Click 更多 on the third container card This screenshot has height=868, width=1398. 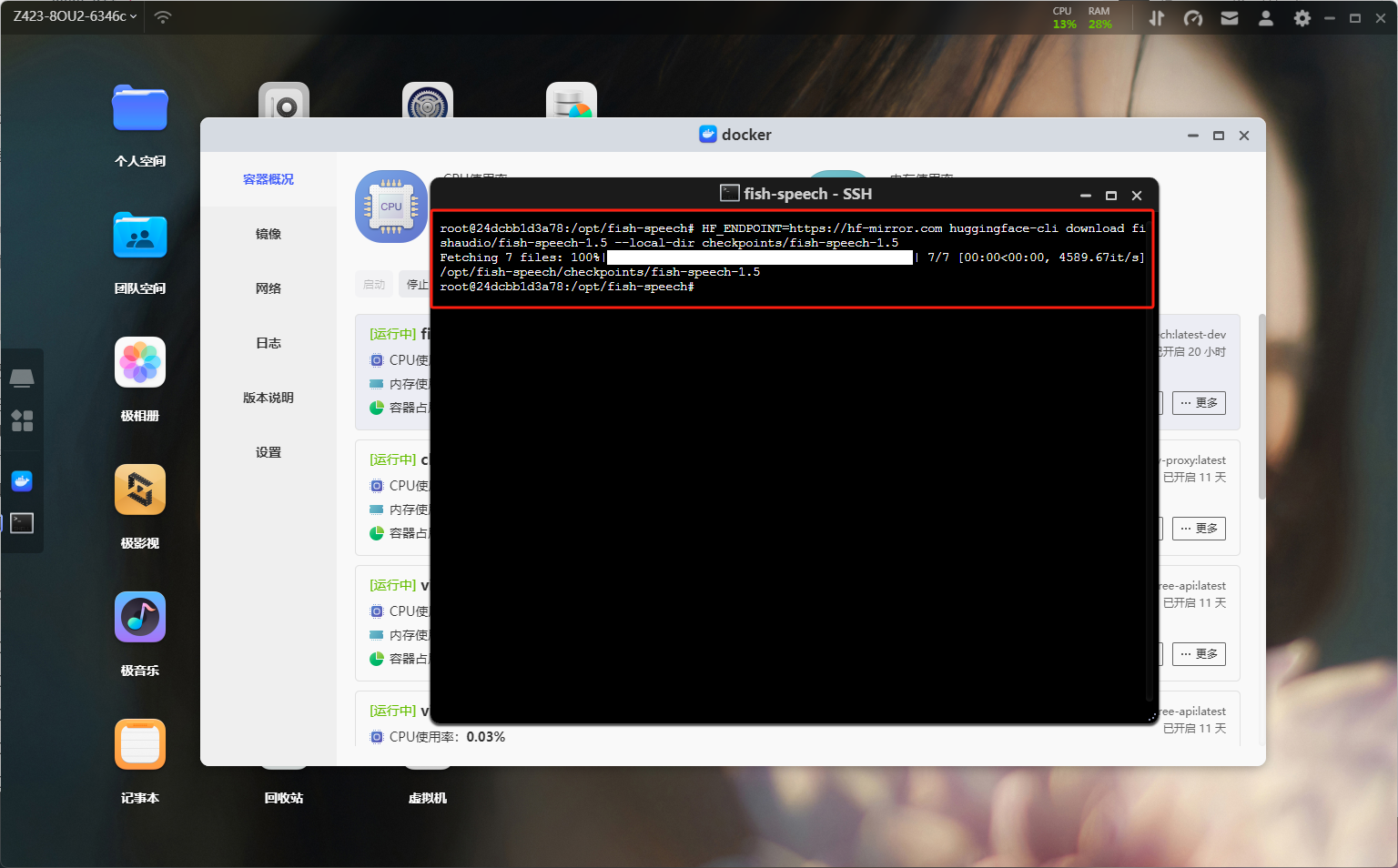pos(1199,653)
